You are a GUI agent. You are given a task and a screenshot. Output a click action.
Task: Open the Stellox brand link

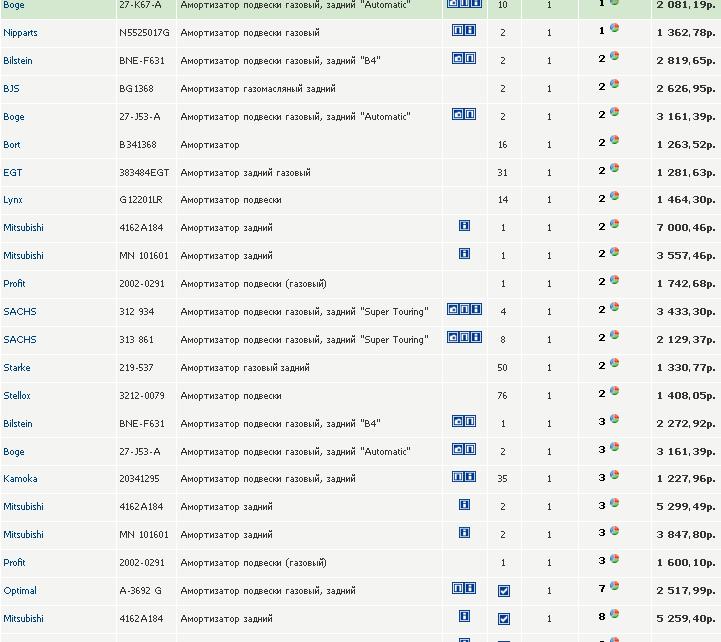click(17, 396)
